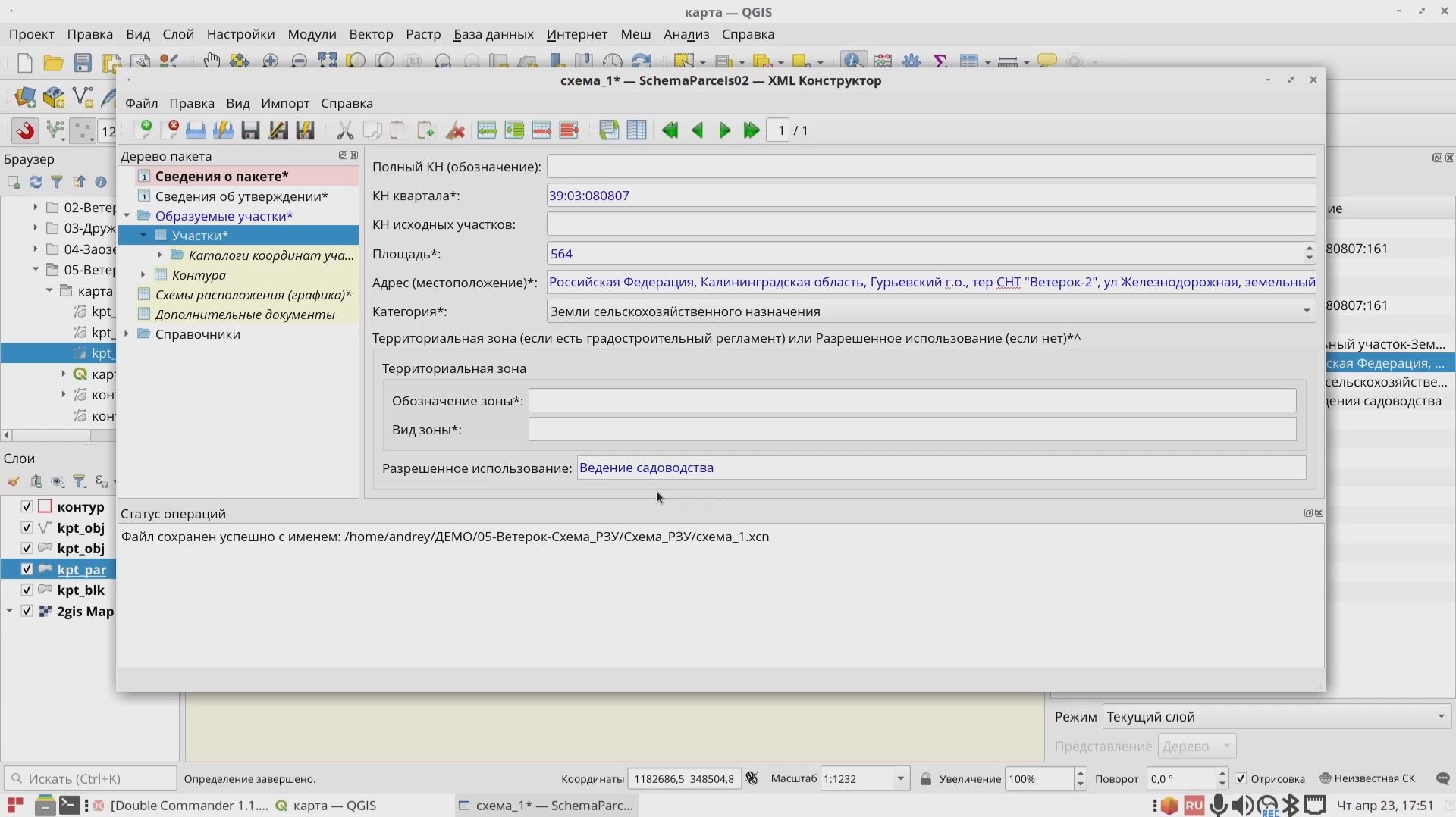Open the Категория dropdown
Screen dimensions: 1456x817
(1306, 311)
